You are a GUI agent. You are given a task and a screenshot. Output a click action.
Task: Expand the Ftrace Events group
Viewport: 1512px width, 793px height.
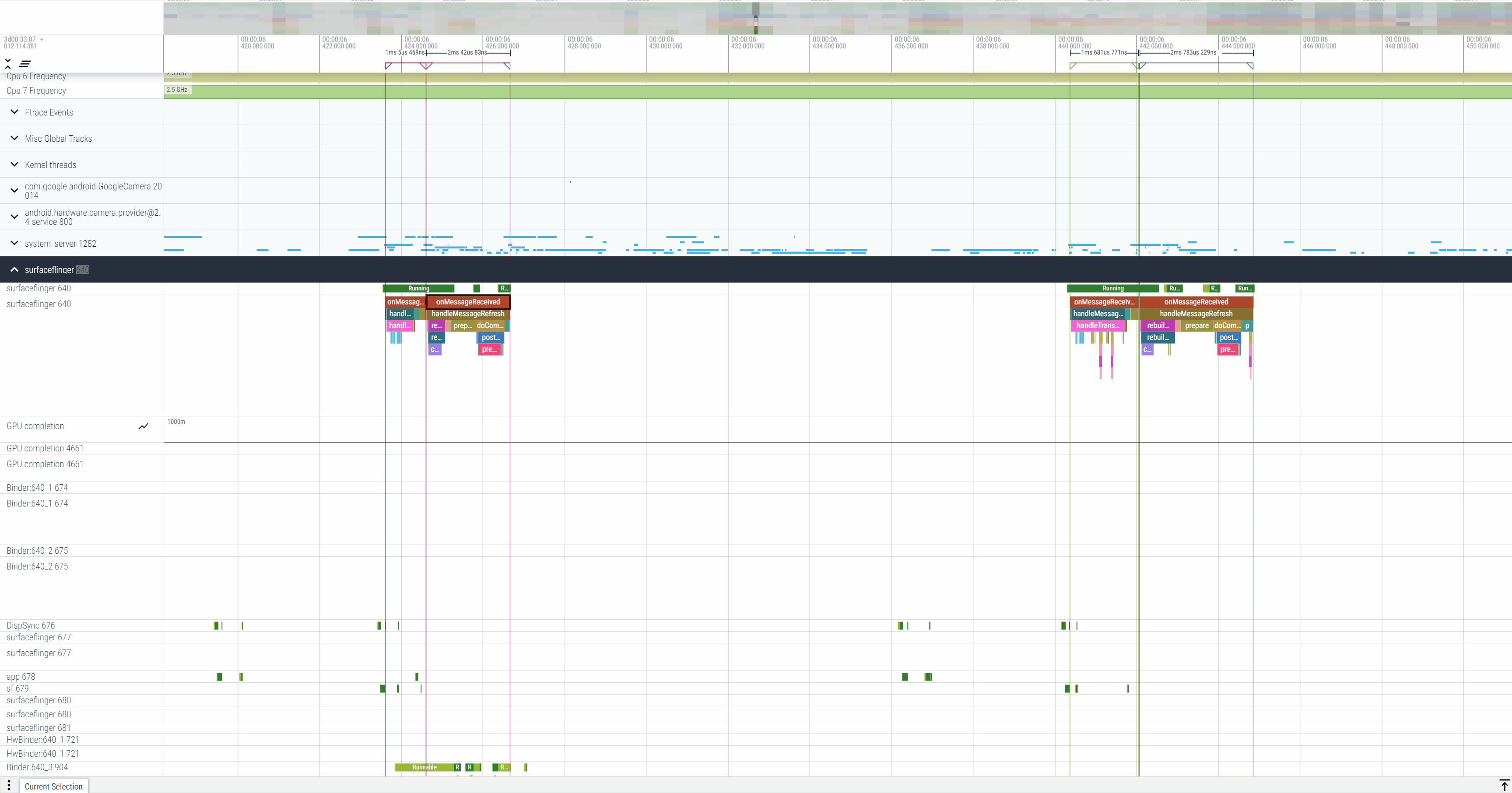pos(15,112)
